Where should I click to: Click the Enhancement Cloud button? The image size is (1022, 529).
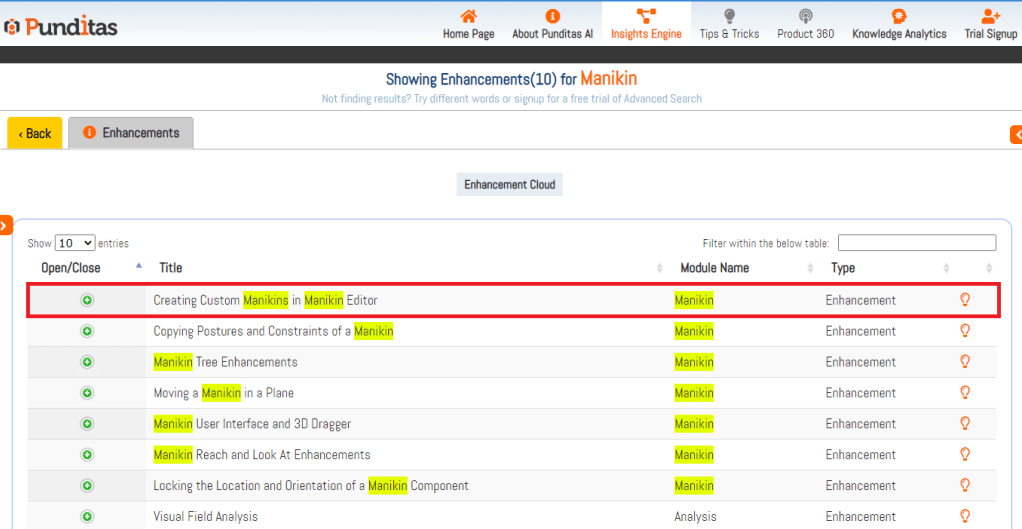(510, 185)
